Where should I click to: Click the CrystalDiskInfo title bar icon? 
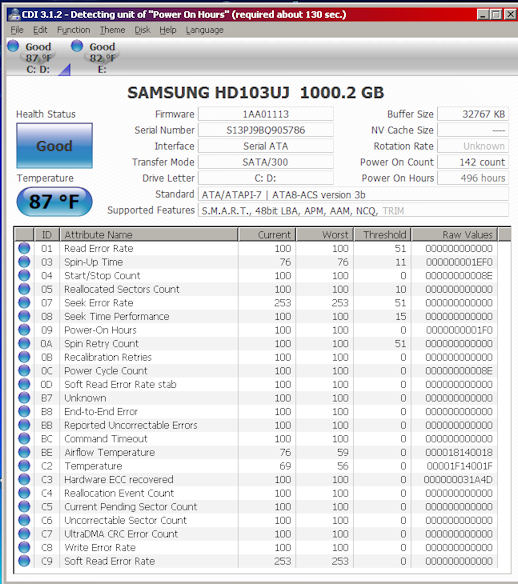pyautogui.click(x=14, y=15)
